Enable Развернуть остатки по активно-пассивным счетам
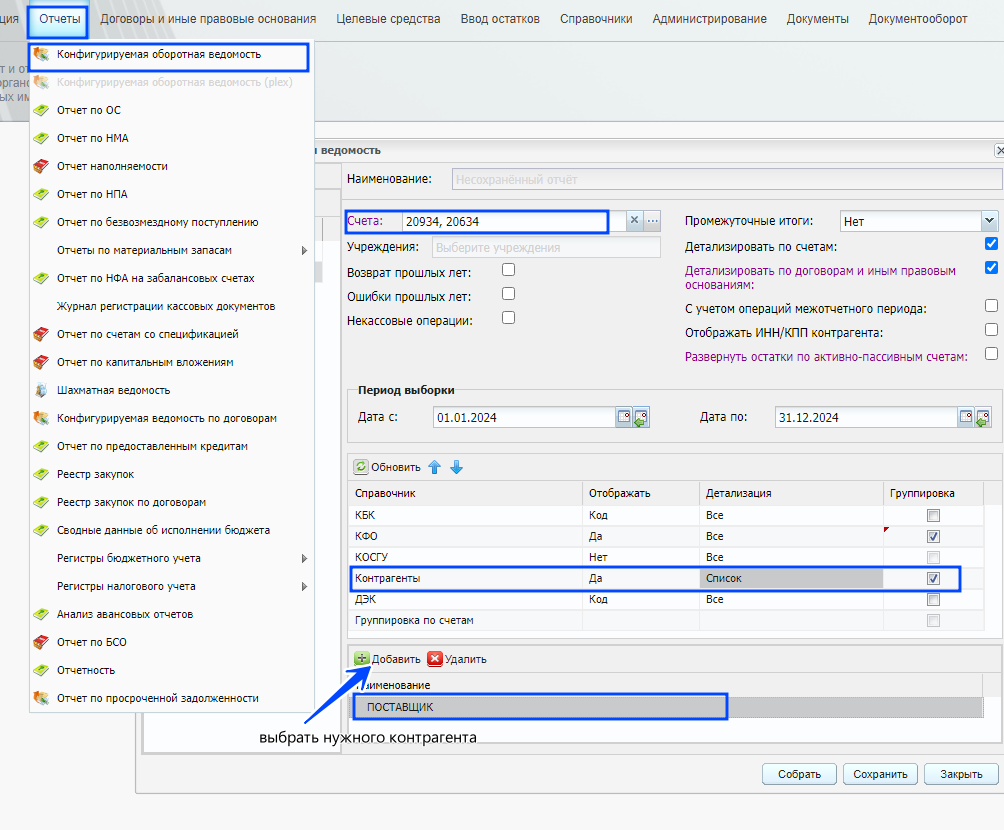 tap(991, 354)
